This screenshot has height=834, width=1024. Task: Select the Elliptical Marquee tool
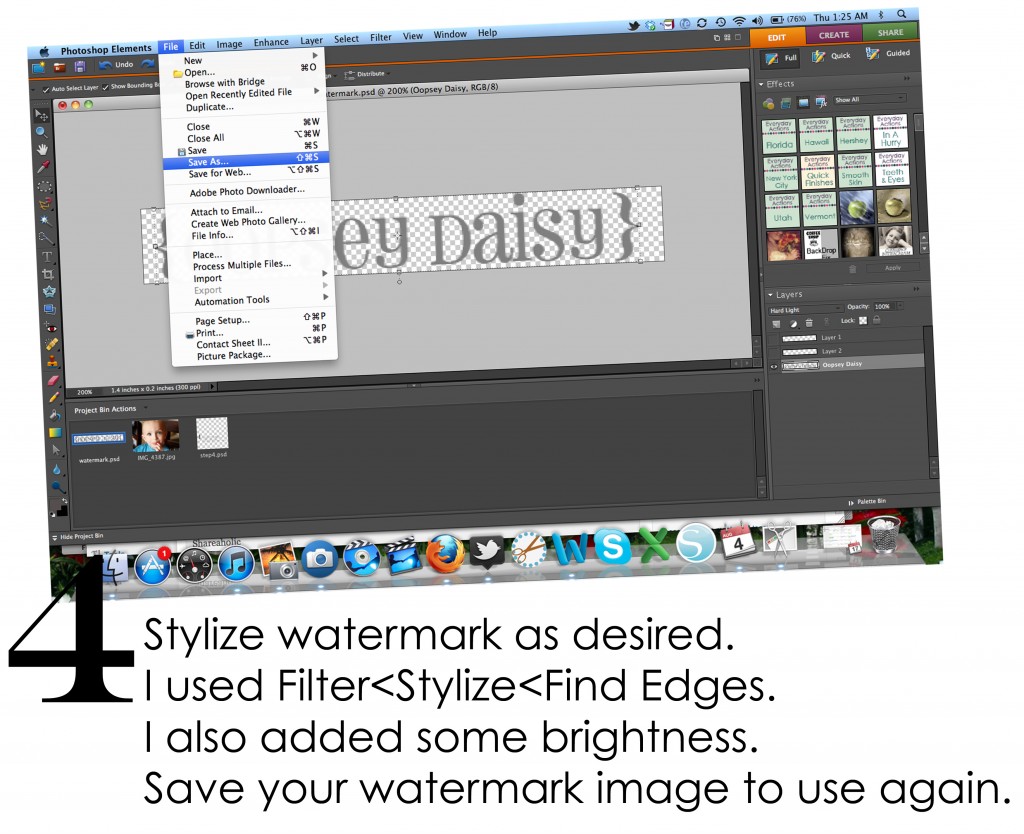click(x=44, y=186)
